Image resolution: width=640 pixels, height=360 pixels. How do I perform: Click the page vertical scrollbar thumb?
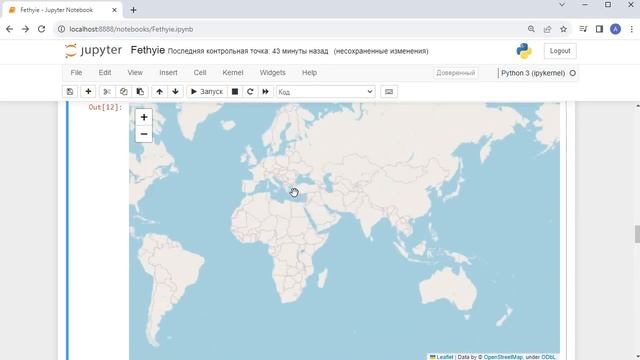coord(637,234)
